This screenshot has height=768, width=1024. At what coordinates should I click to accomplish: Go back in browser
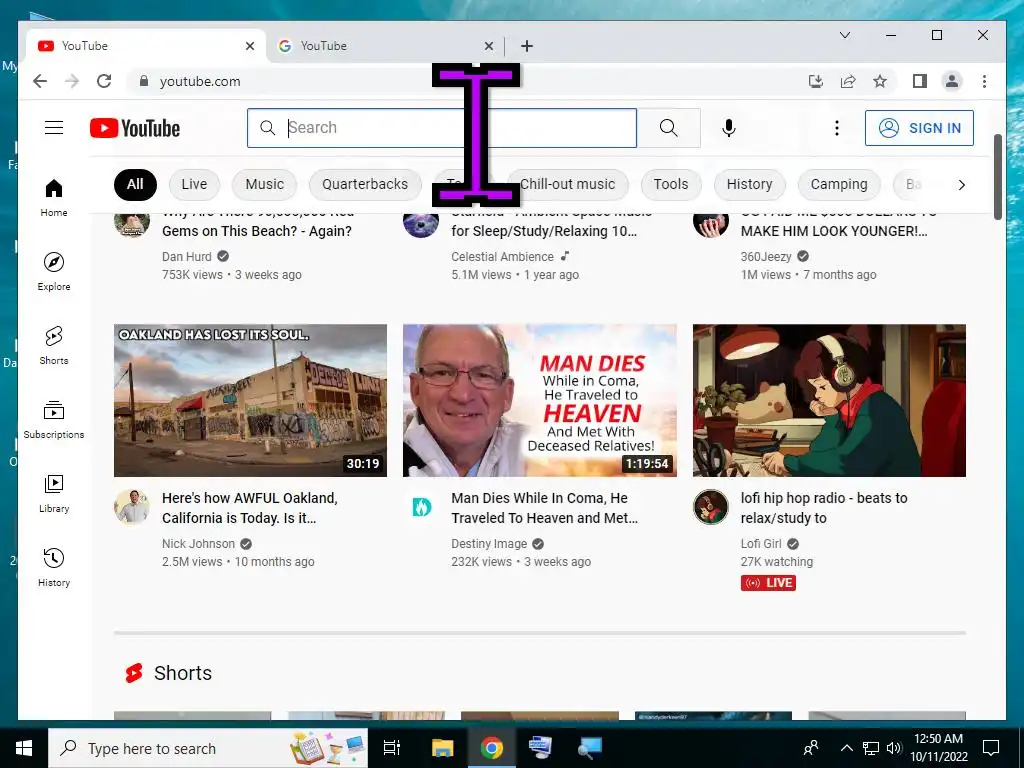click(x=40, y=81)
